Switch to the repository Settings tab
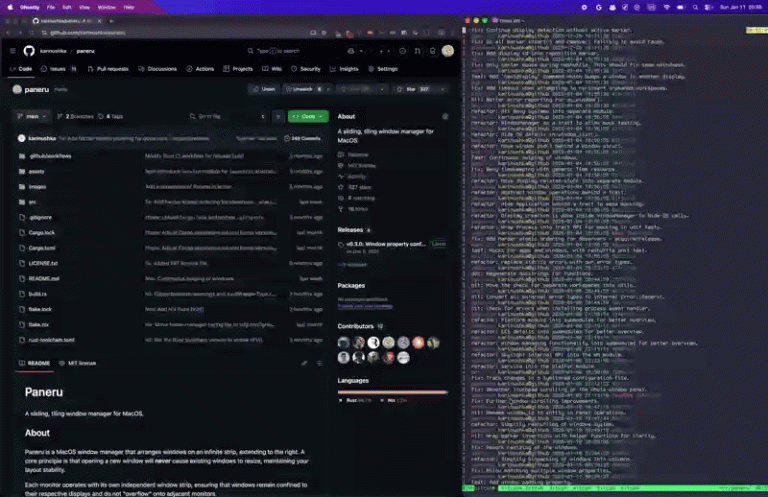768x497 pixels. click(383, 69)
